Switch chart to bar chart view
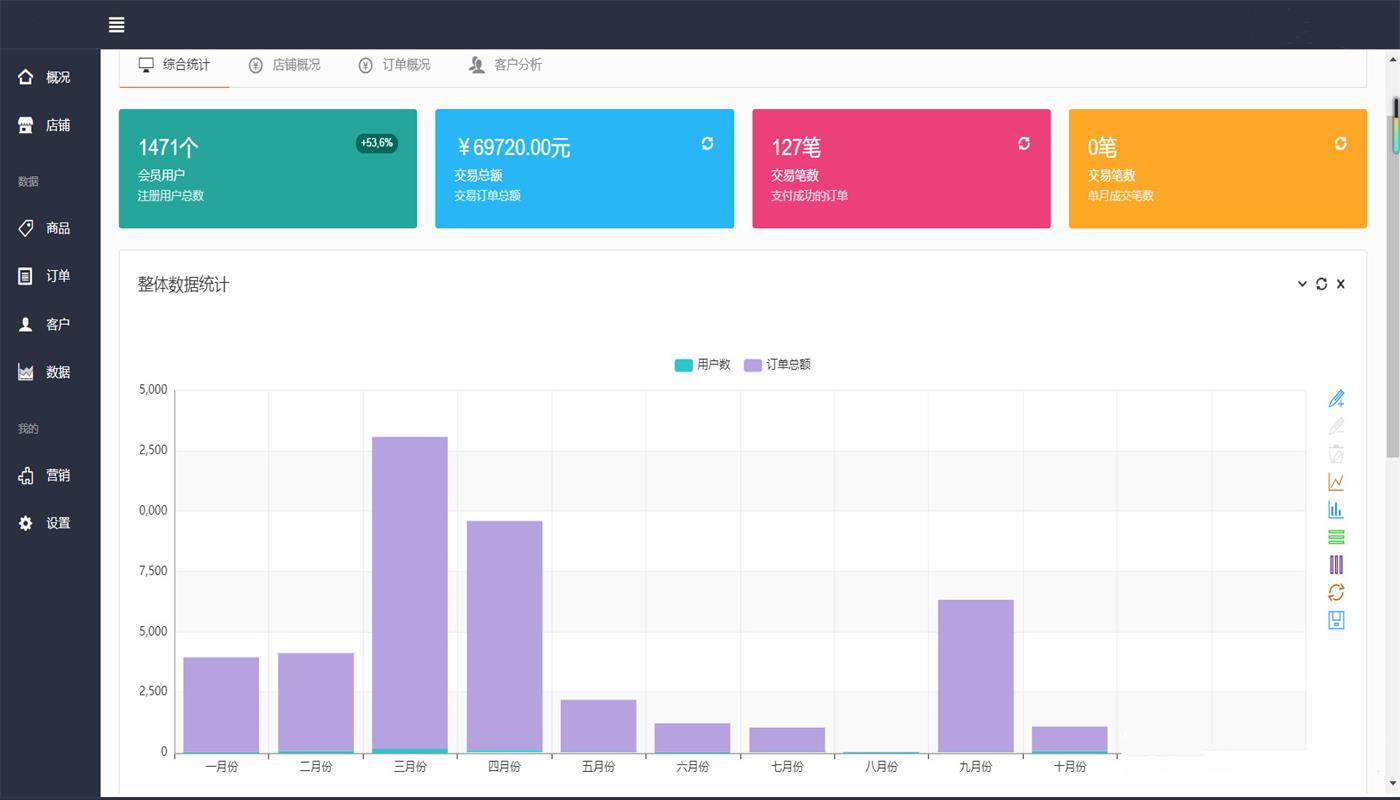 click(x=1336, y=510)
